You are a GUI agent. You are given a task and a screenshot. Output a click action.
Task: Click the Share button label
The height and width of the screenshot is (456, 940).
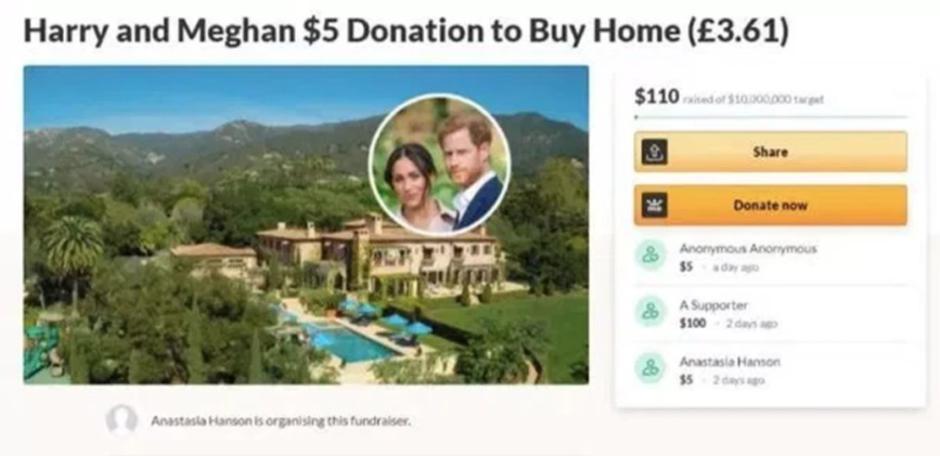click(x=770, y=152)
